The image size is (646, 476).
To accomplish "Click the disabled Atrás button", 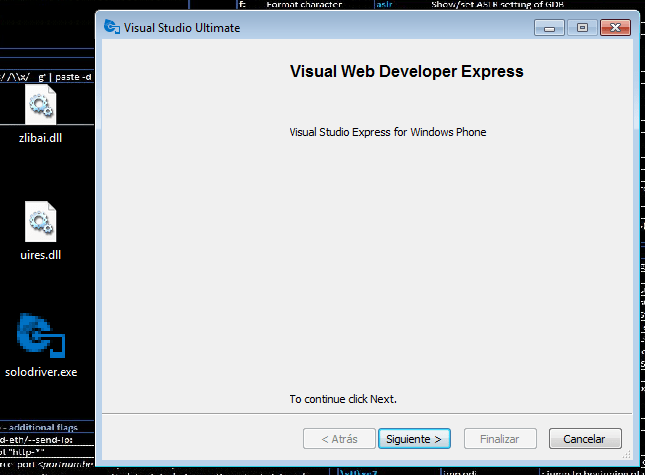I will click(x=339, y=438).
